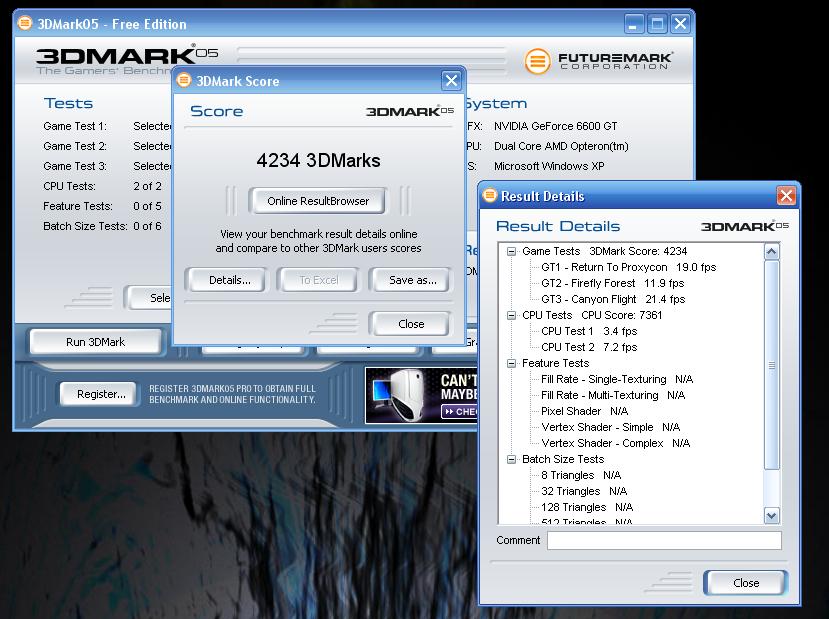Viewport: 829px width, 619px height.
Task: Click 'CPU Tests:' label in Tests panel
Action: [69, 186]
